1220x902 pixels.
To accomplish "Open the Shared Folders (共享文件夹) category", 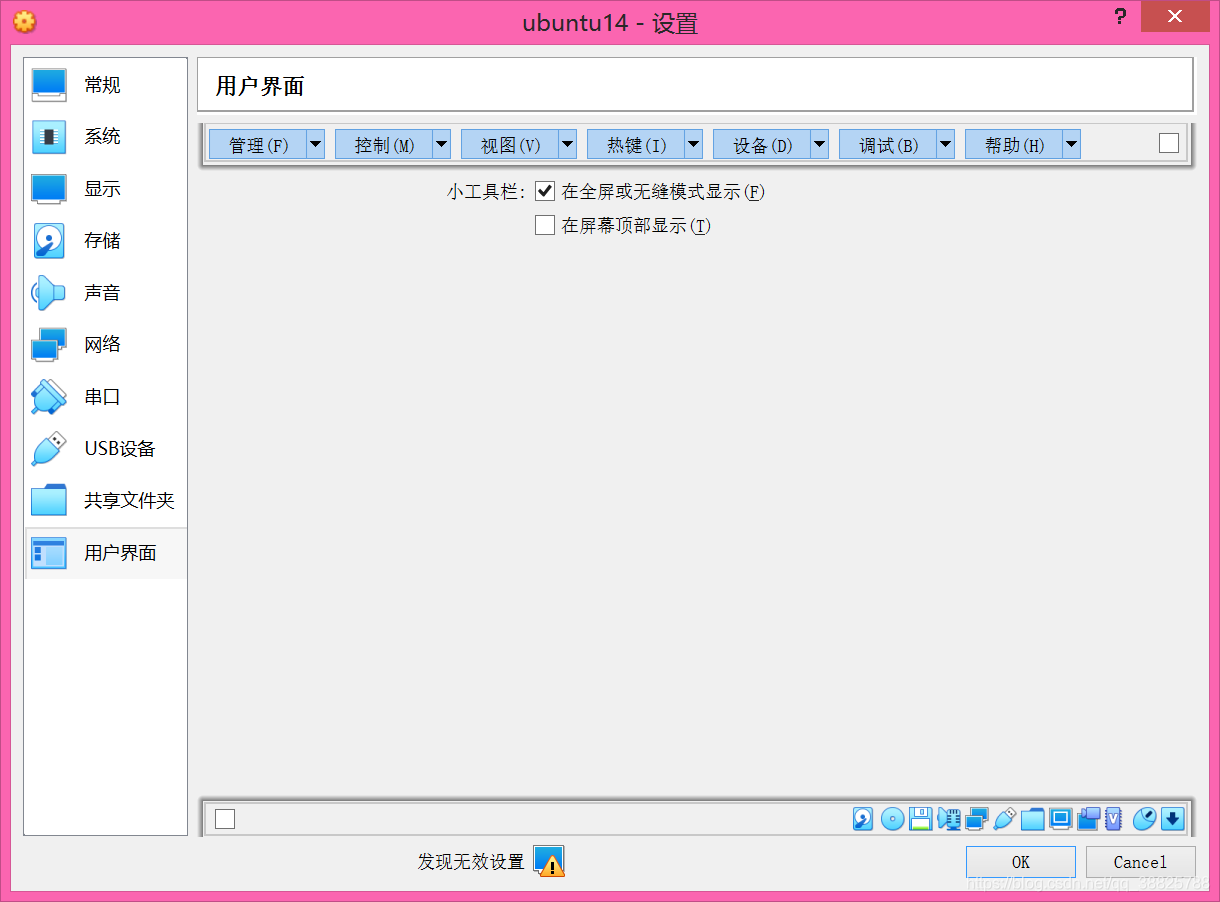I will 105,501.
